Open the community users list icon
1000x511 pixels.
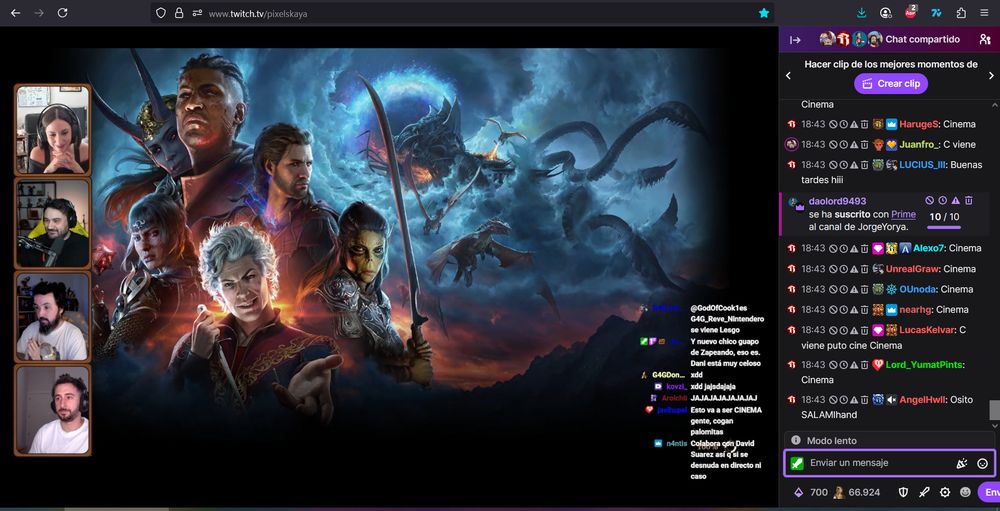[x=985, y=40]
